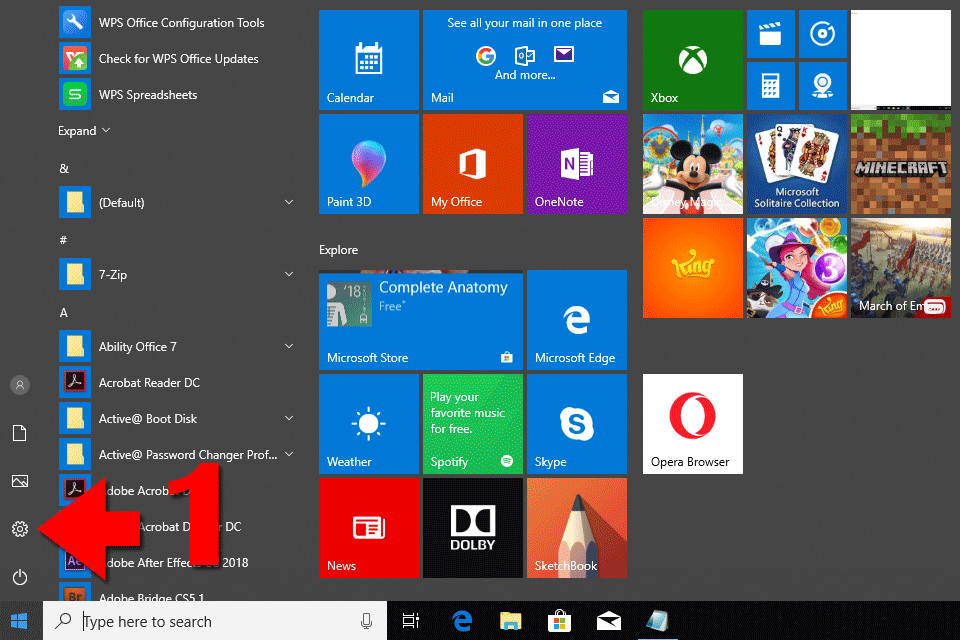
Task: Open the Minecraft game tile
Action: 900,164
